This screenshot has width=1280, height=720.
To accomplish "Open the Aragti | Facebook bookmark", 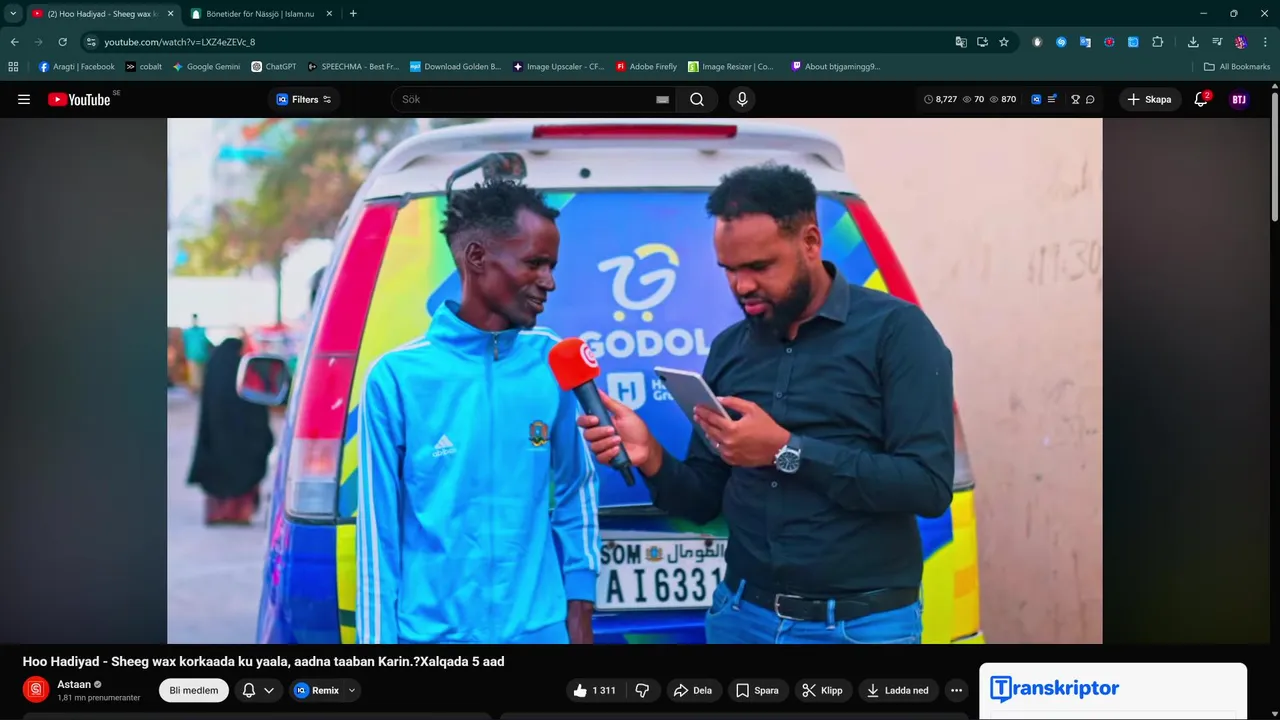I will click(77, 67).
